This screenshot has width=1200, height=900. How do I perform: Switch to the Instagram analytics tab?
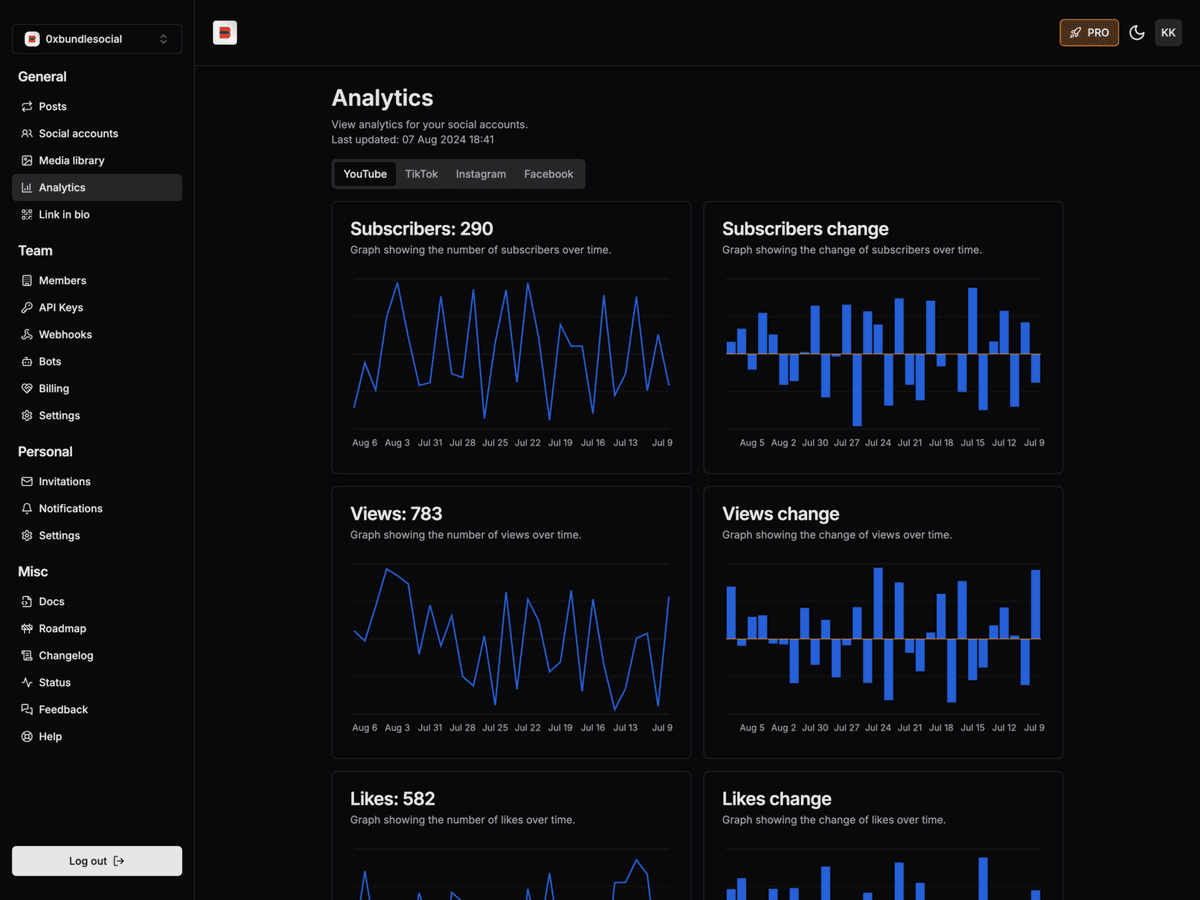(481, 174)
